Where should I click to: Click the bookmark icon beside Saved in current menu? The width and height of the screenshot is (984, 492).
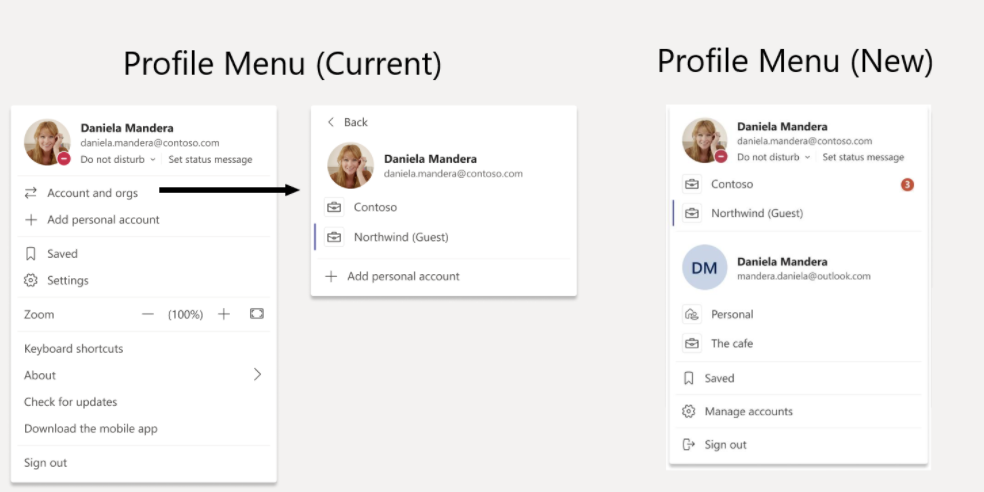[x=30, y=254]
